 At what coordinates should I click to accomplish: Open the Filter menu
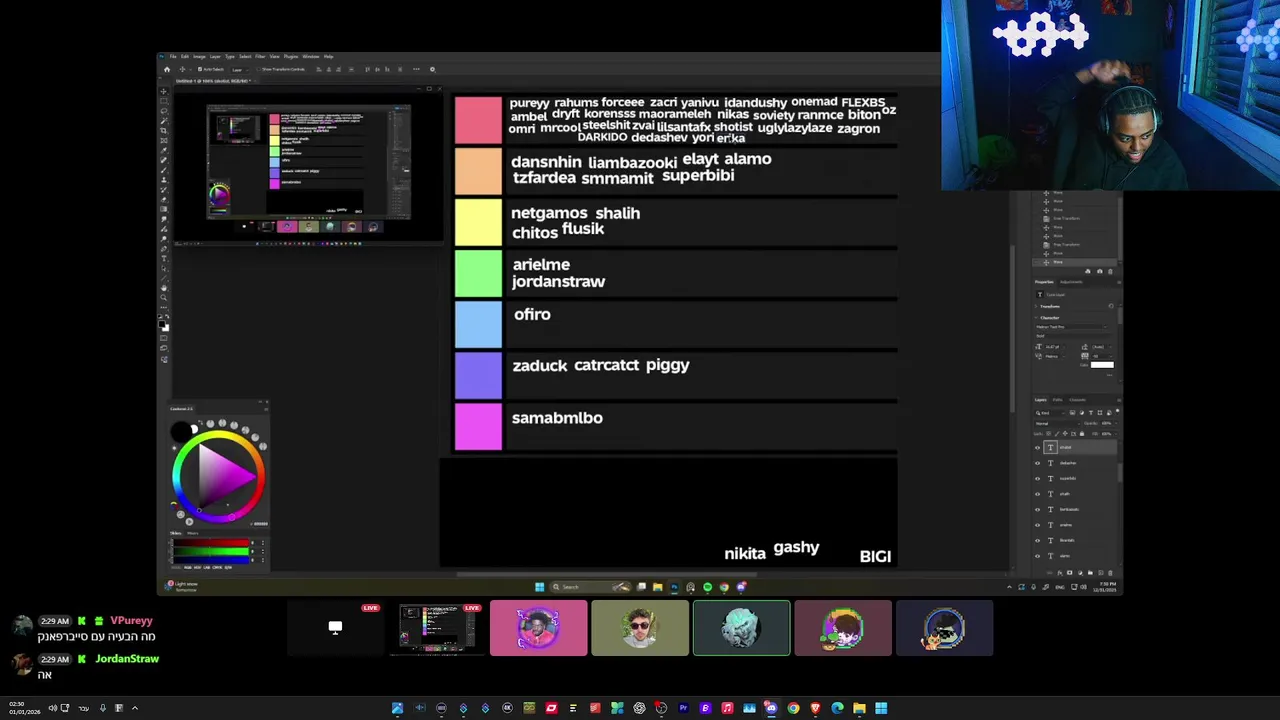tap(260, 57)
